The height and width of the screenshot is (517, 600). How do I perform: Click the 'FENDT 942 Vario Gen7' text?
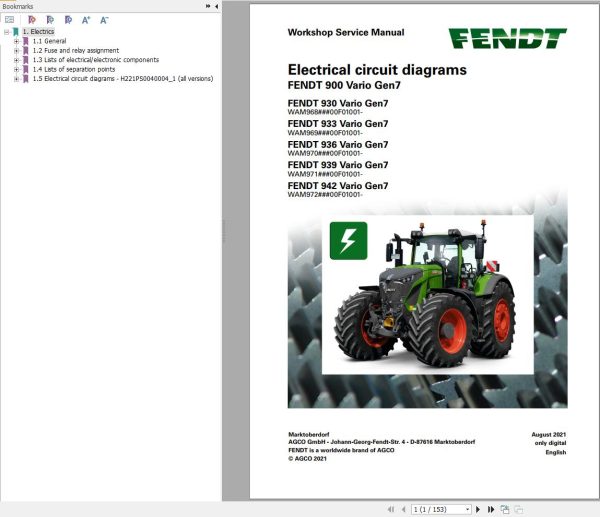338,186
